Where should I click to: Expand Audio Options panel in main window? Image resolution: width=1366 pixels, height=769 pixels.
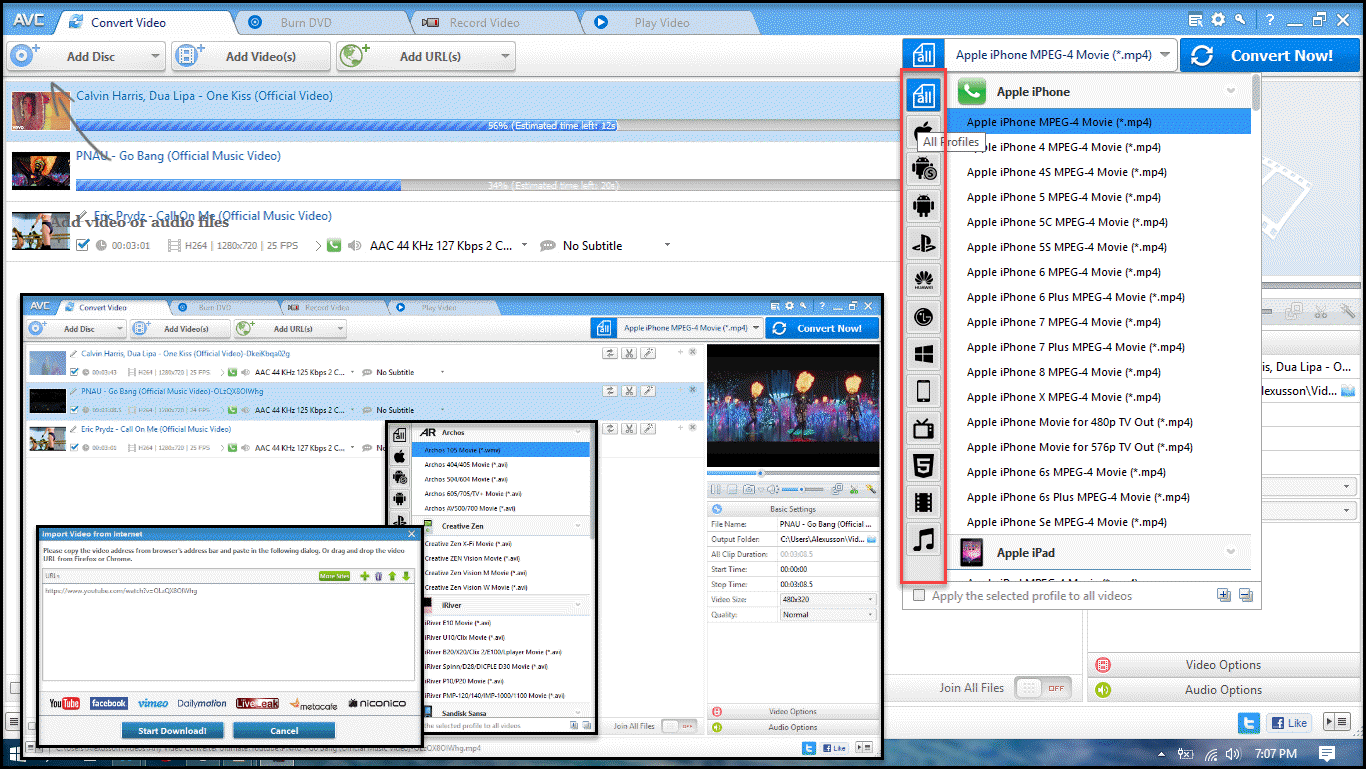coord(1224,689)
